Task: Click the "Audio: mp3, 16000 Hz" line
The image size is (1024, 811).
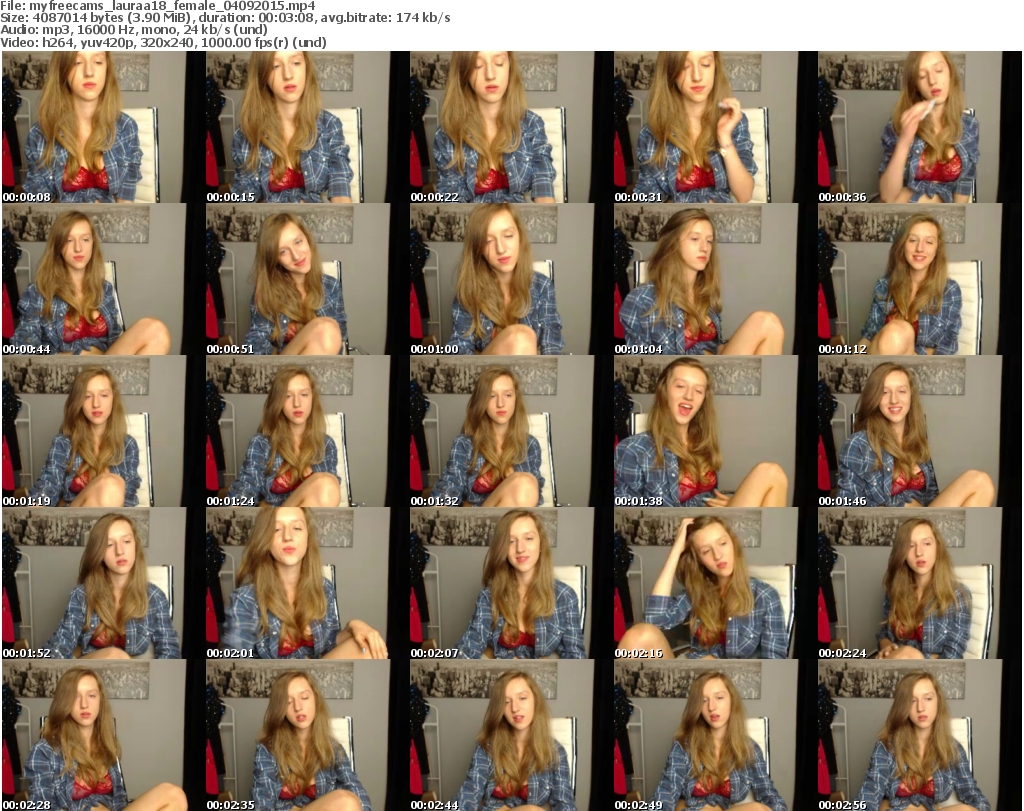Action: tap(134, 30)
